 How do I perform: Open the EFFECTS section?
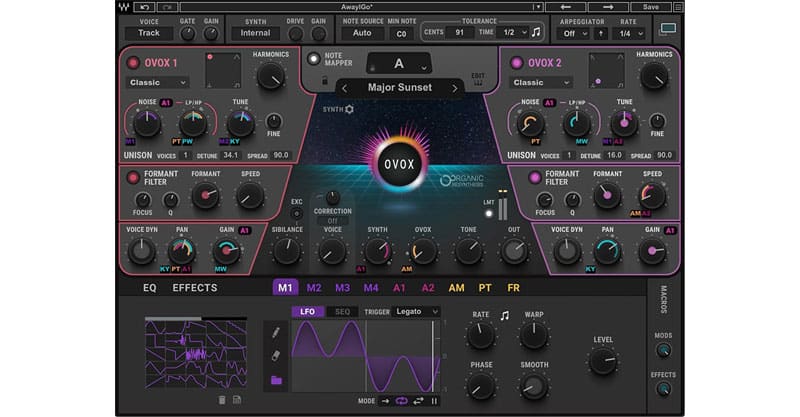point(195,288)
